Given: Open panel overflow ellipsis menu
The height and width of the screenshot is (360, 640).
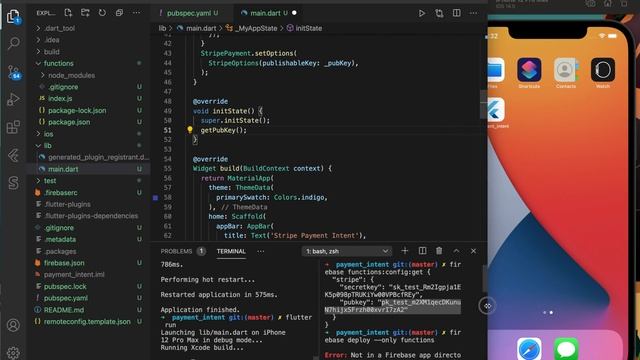Looking at the screenshot, I should 260,251.
